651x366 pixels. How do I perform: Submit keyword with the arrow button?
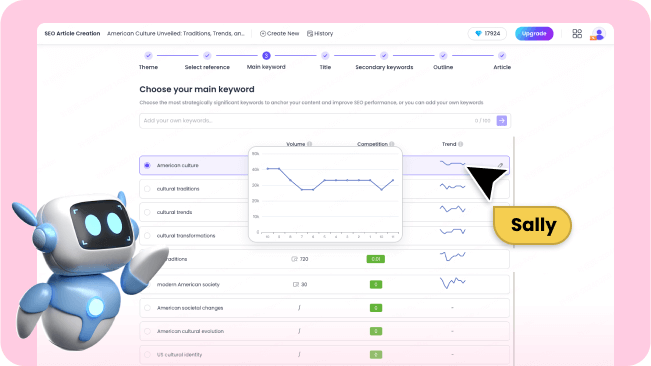(x=502, y=121)
